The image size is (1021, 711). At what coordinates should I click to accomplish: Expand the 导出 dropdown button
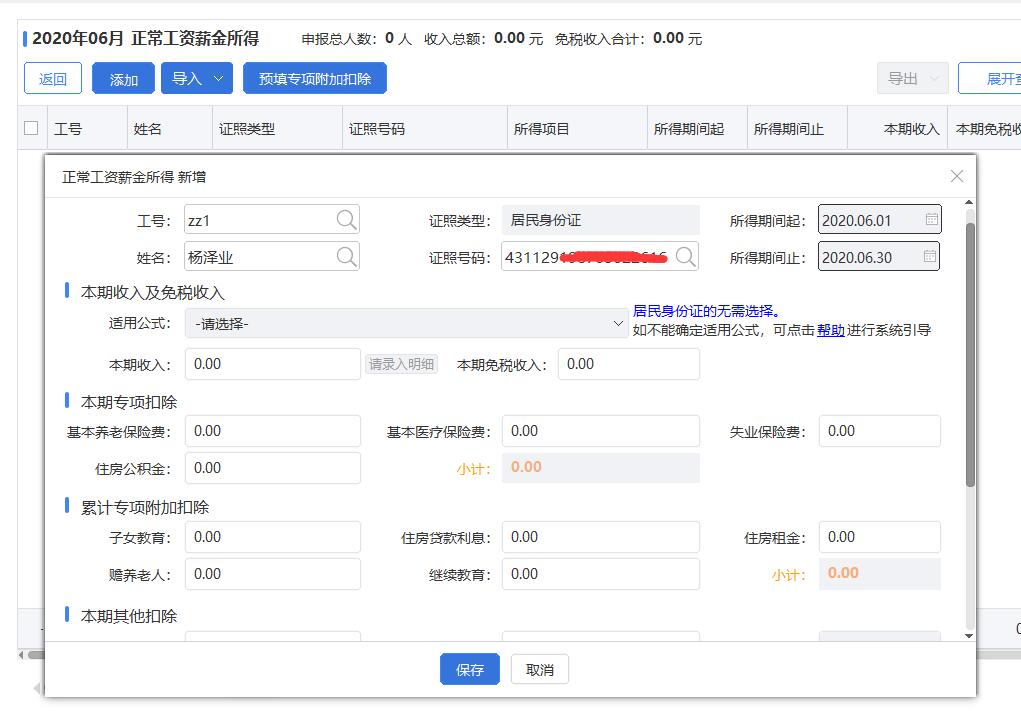(913, 79)
